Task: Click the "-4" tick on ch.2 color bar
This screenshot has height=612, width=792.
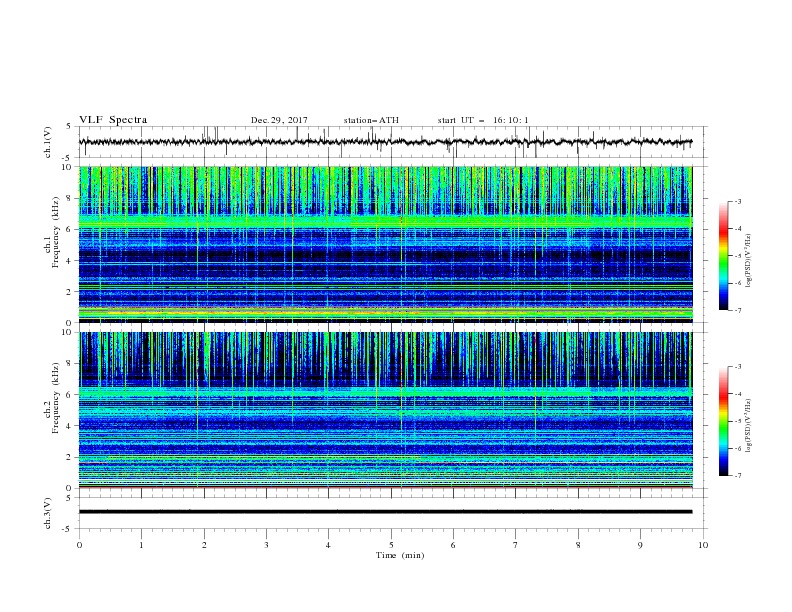Action: 737,394
